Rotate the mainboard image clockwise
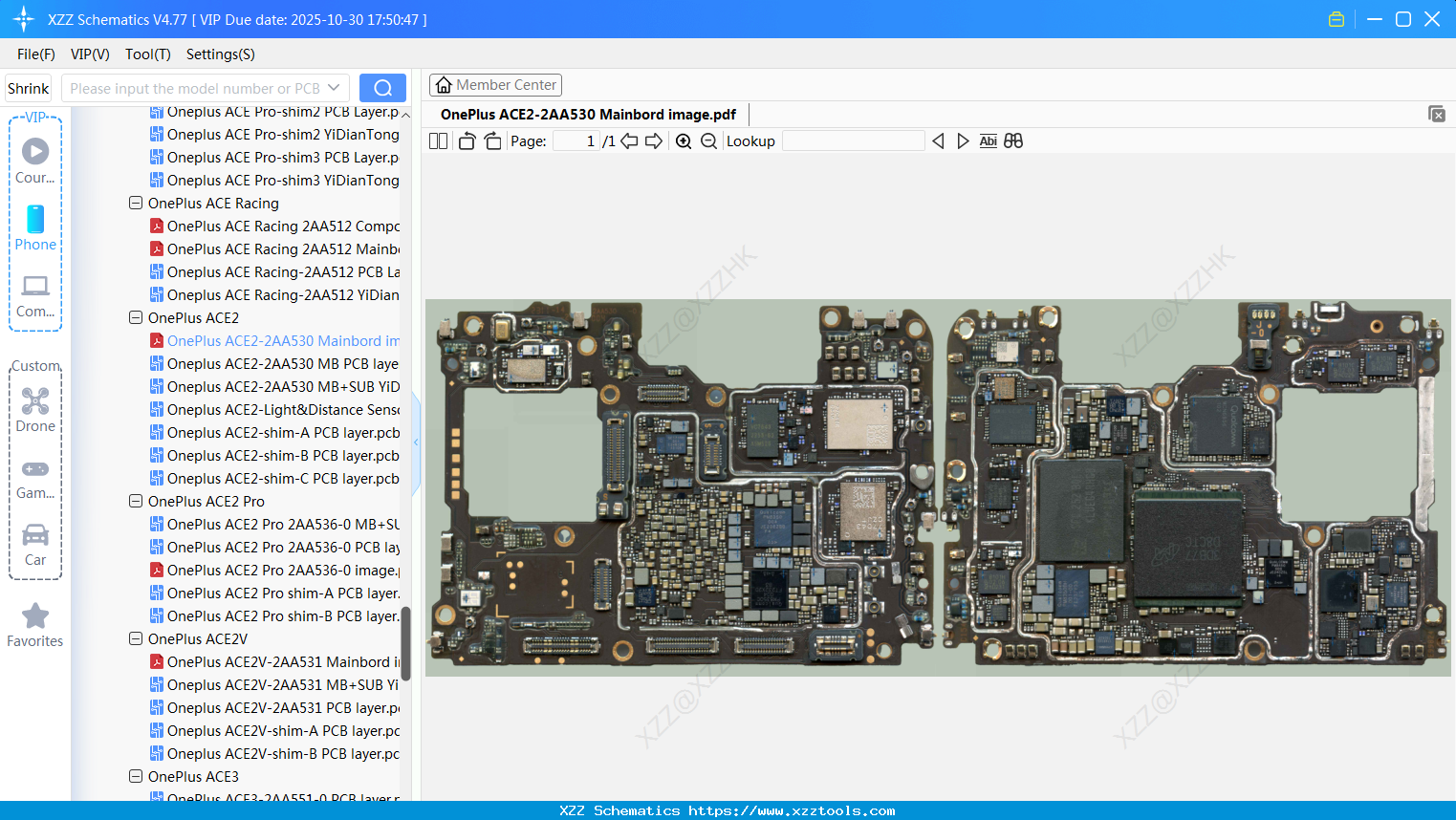The image size is (1456, 820). (492, 140)
